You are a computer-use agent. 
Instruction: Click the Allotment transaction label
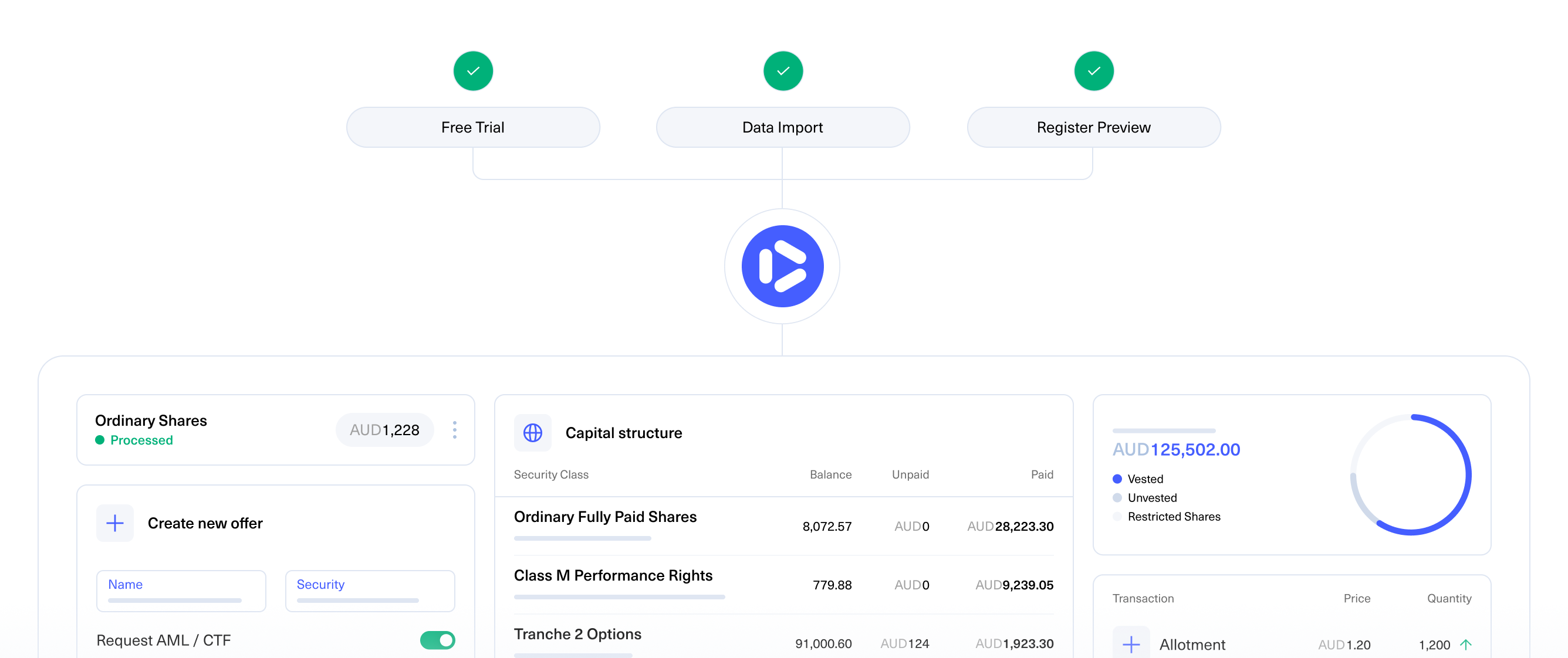[x=1192, y=645]
